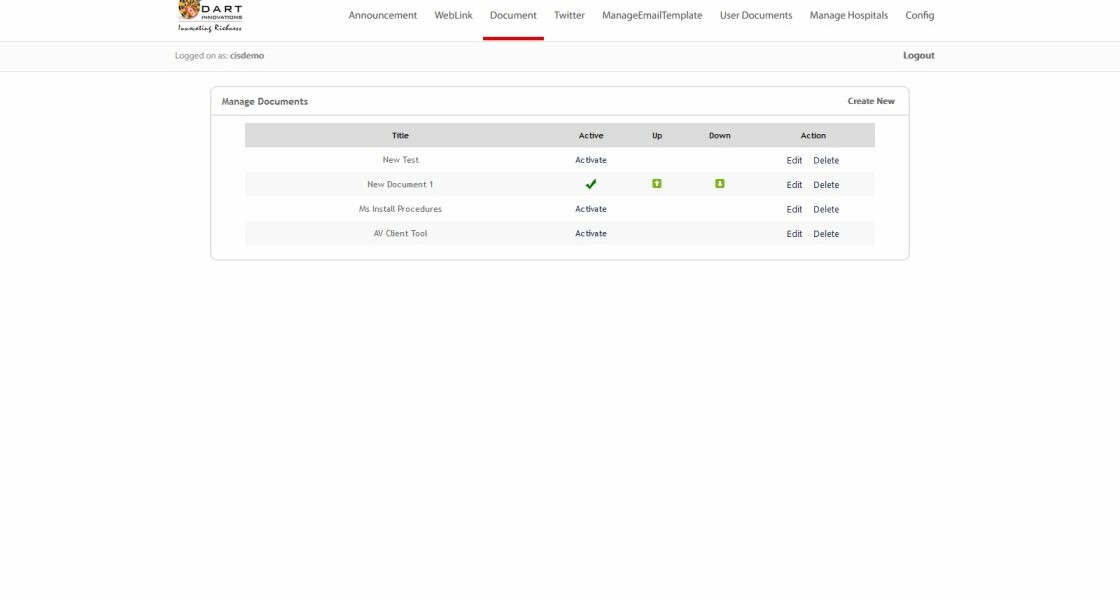Activate the New Test document
Screen dimensions: 1120x600
[x=590, y=160]
